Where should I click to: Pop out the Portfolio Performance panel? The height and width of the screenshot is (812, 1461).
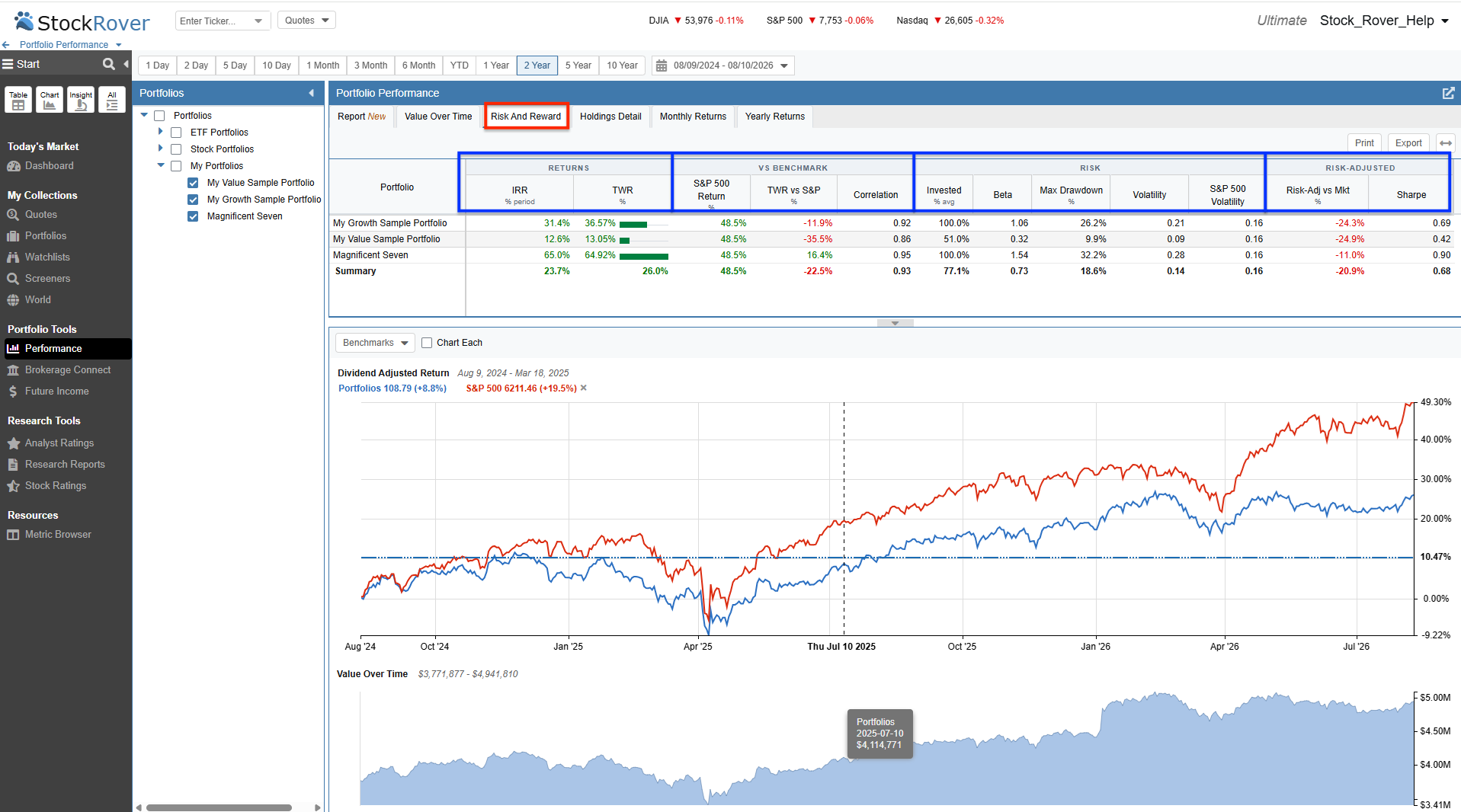1448,93
